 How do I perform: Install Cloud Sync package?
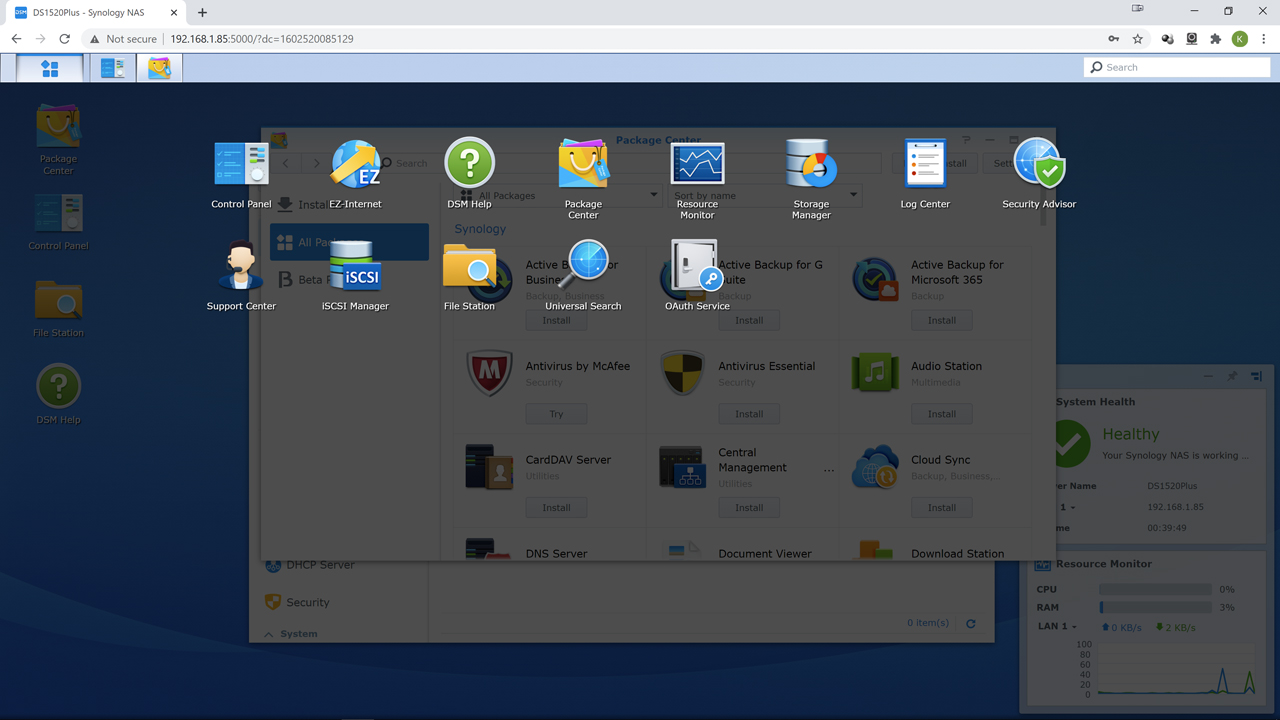coord(941,507)
